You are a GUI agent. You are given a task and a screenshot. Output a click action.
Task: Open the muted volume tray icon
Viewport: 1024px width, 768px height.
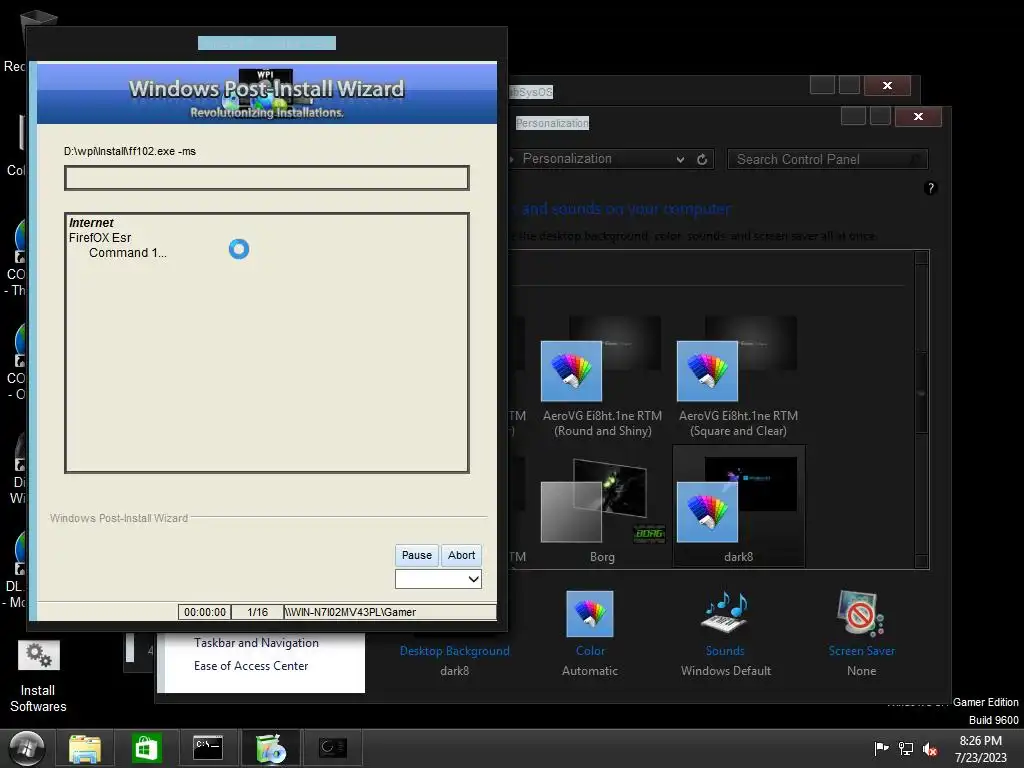pyautogui.click(x=930, y=749)
